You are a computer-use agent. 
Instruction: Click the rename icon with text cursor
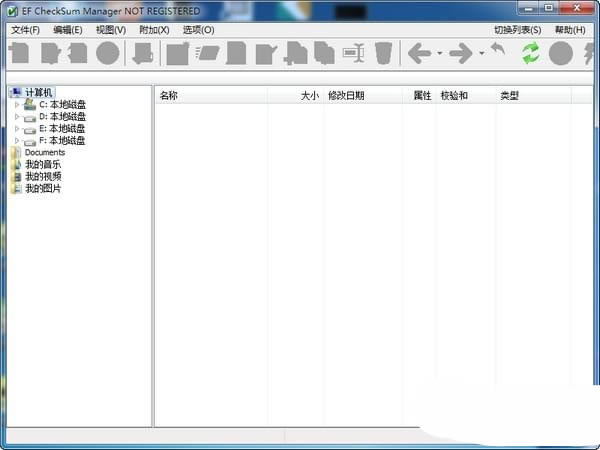pyautogui.click(x=354, y=53)
